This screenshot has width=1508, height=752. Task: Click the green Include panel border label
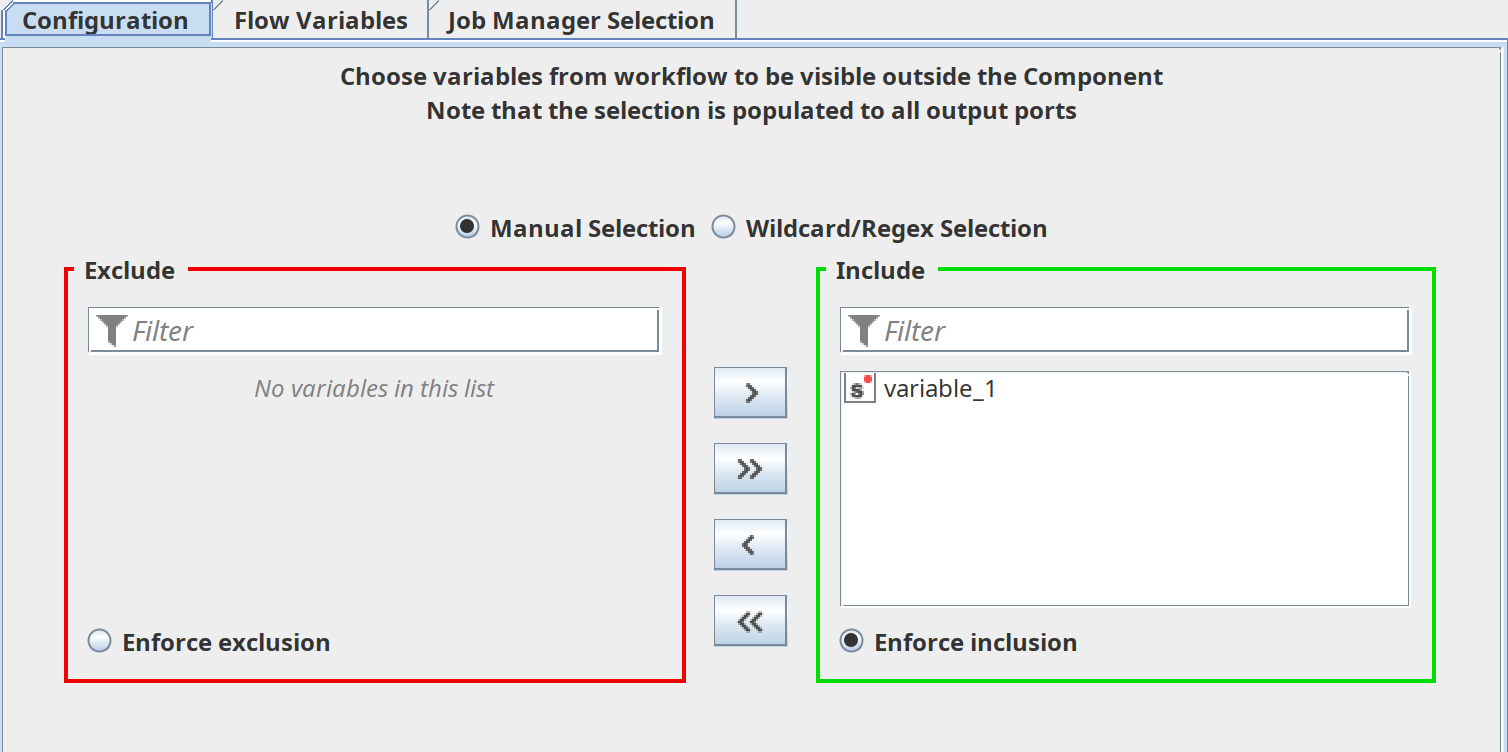pos(880,270)
